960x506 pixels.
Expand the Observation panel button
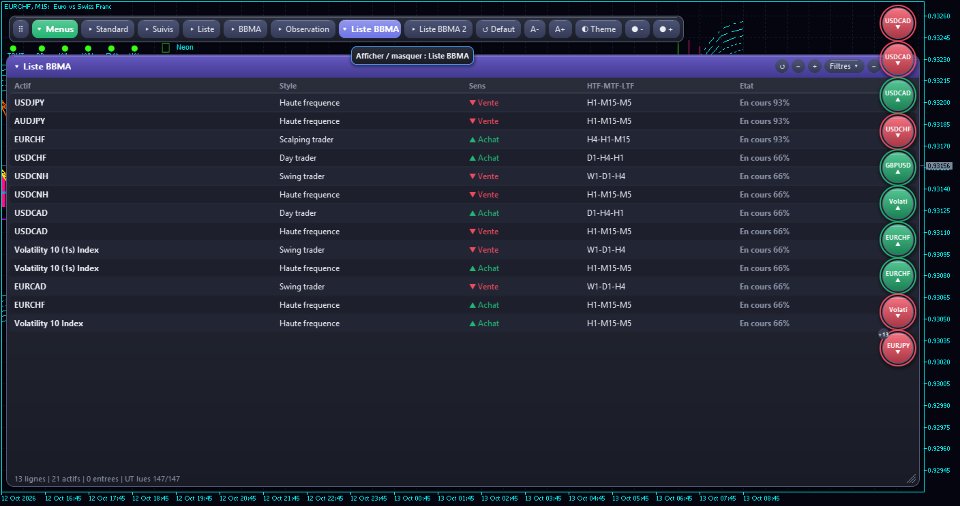pyautogui.click(x=304, y=29)
